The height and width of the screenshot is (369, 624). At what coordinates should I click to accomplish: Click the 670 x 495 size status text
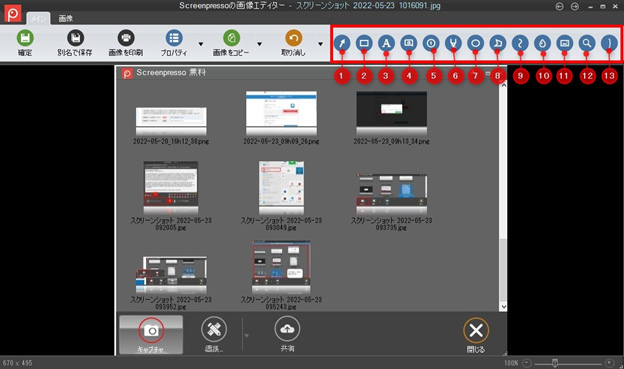18,363
